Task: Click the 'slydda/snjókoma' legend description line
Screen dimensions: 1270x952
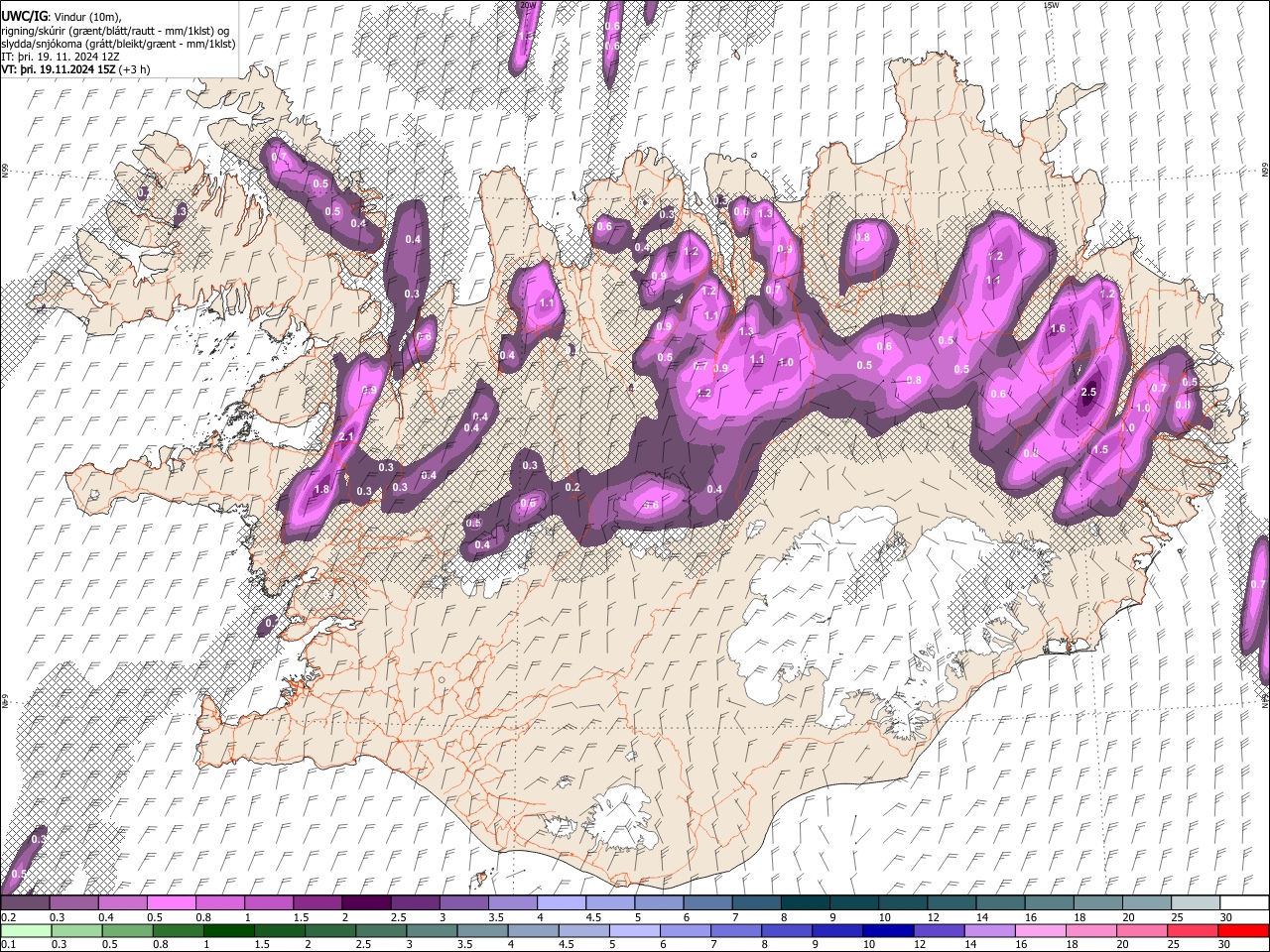Action: point(118,44)
